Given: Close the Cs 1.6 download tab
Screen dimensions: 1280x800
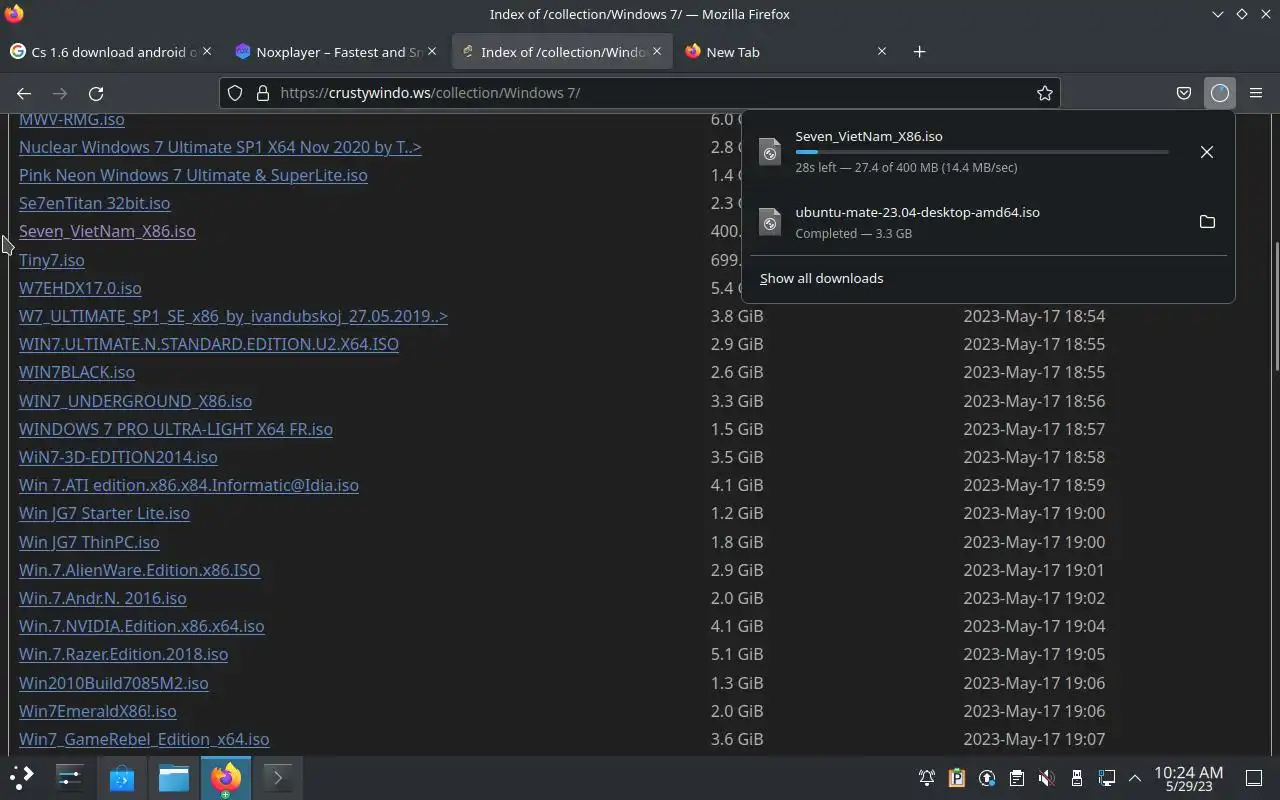Looking at the screenshot, I should pyautogui.click(x=207, y=51).
